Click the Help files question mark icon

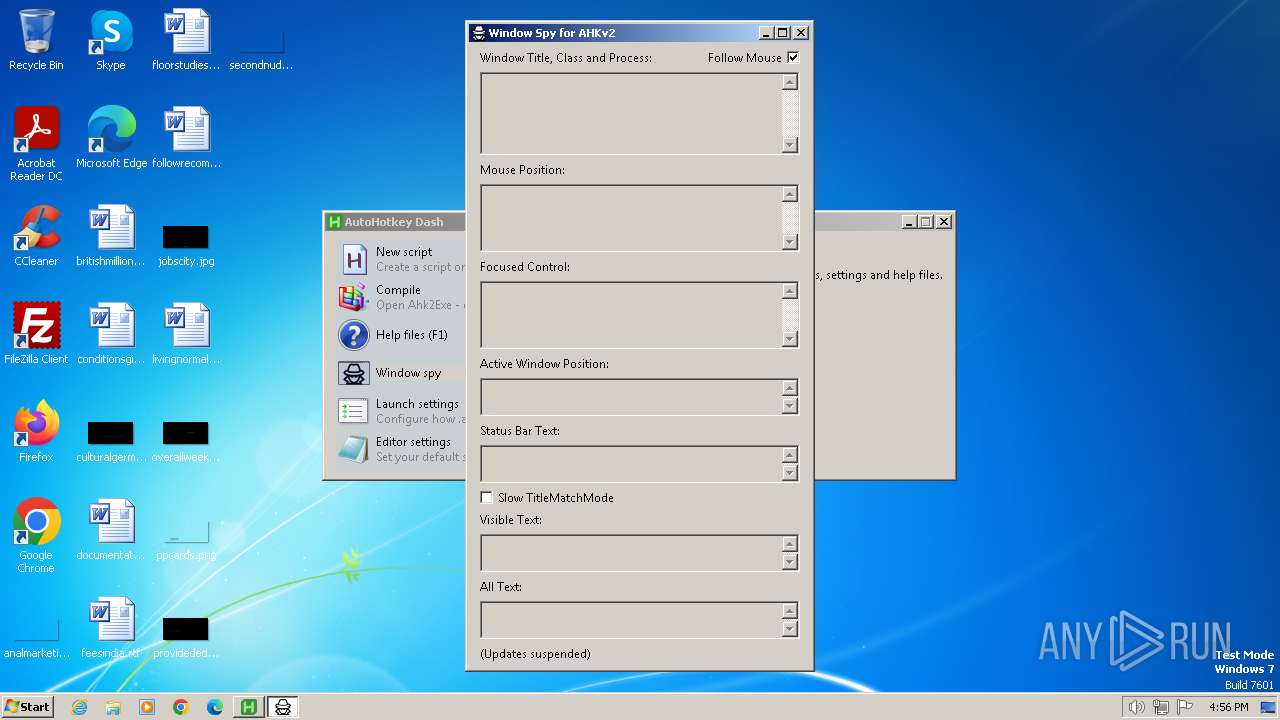coord(354,335)
